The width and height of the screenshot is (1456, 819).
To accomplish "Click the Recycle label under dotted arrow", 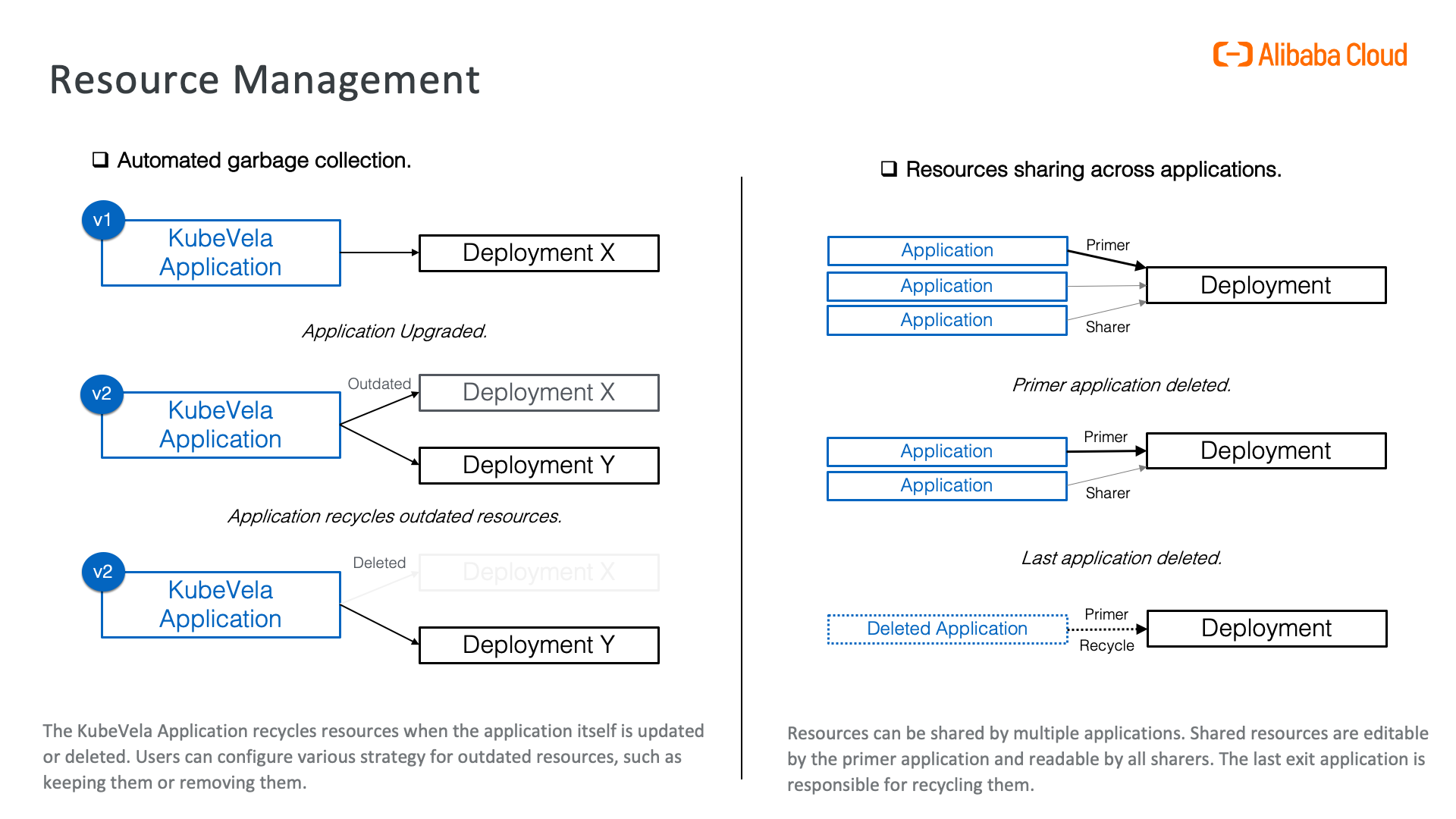I will [1106, 645].
